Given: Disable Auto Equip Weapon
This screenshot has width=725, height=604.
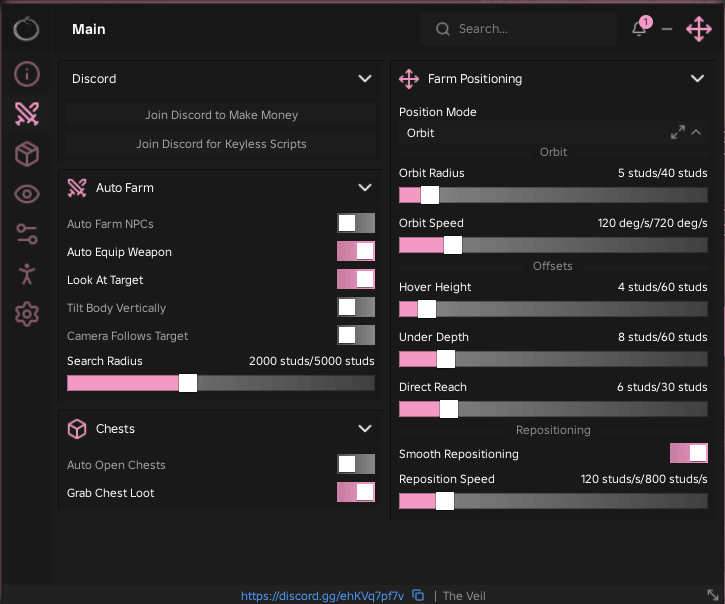Looking at the screenshot, I should pos(356,252).
